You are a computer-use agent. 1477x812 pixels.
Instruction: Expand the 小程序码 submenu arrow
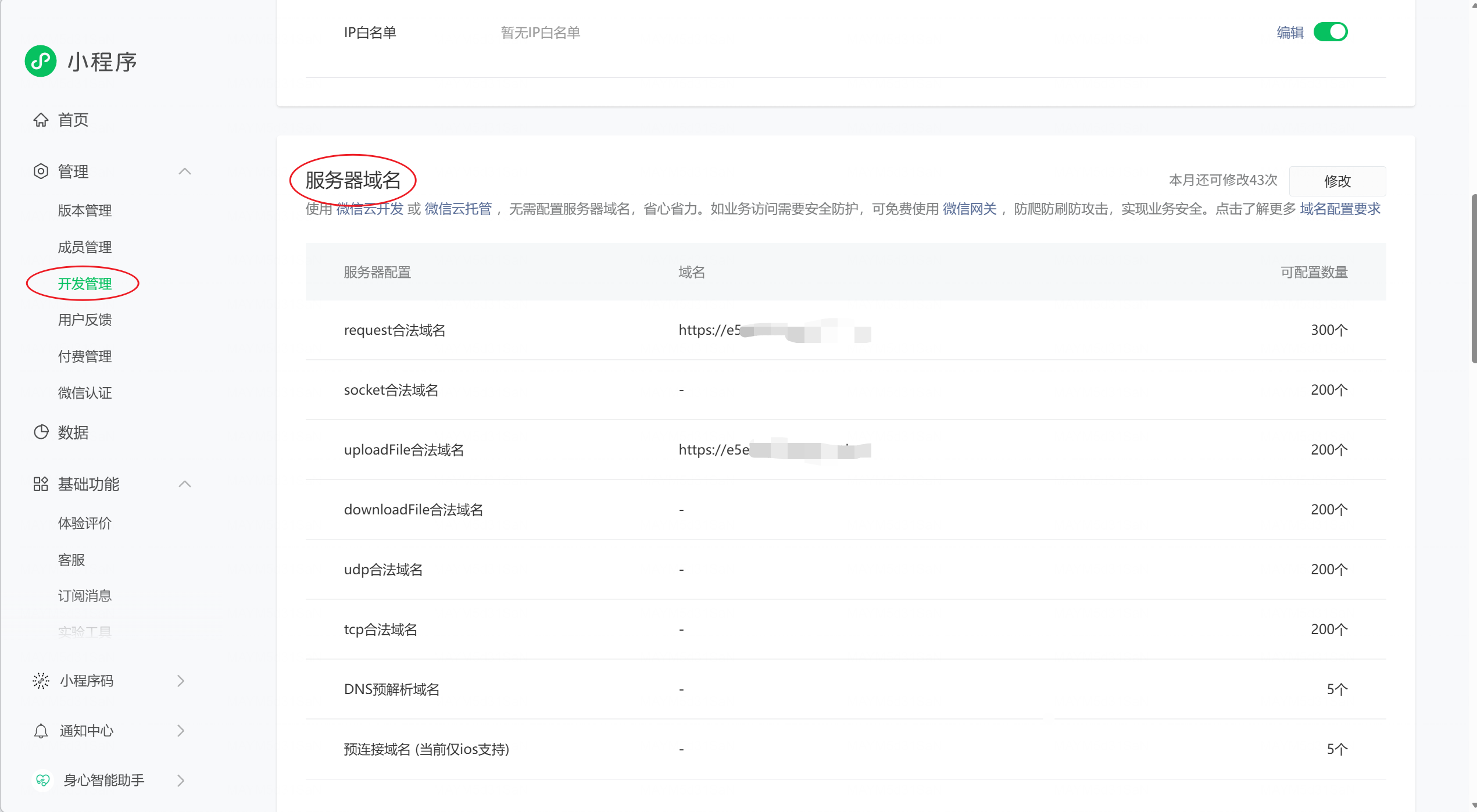click(x=181, y=681)
